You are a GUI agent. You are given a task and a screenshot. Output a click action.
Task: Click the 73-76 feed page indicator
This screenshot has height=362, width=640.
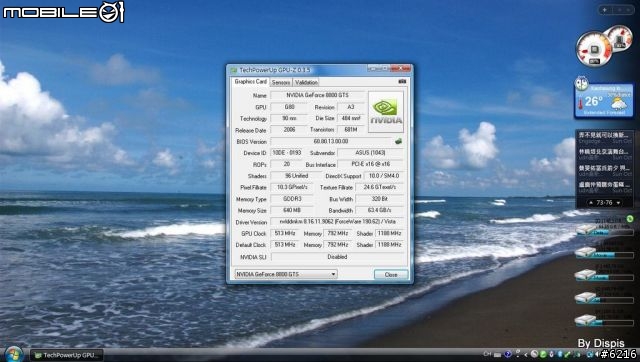click(x=604, y=203)
